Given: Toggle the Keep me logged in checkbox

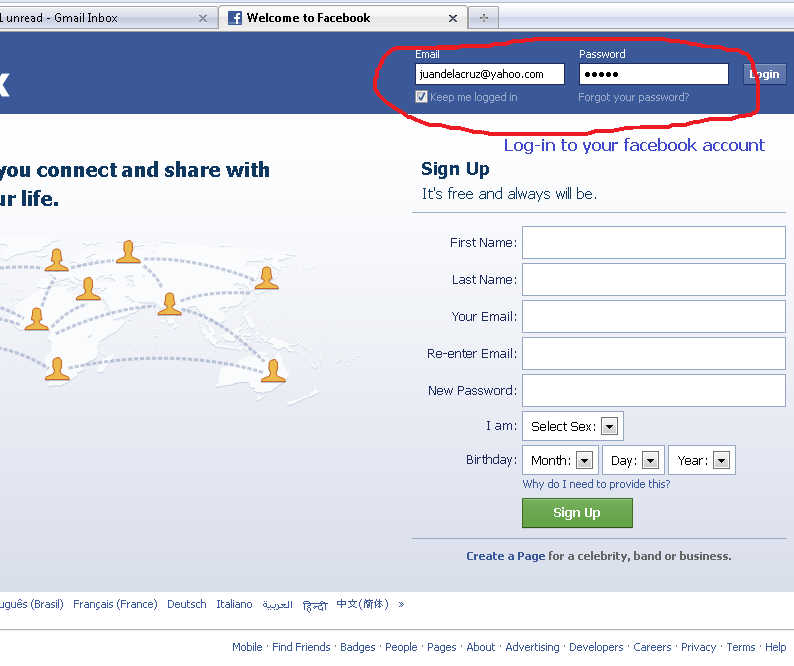Looking at the screenshot, I should (x=421, y=97).
